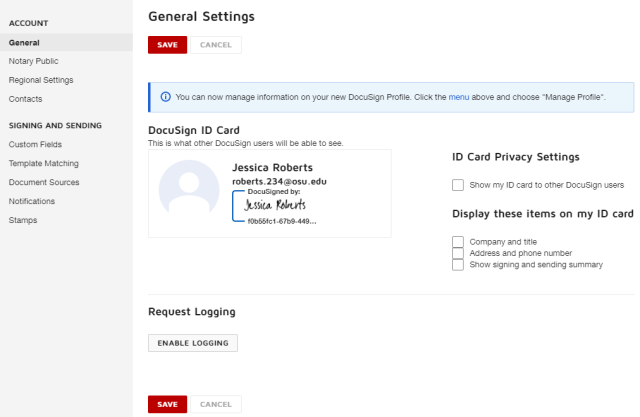640x417 pixels.
Task: Click the top SAVE button
Action: tap(167, 45)
